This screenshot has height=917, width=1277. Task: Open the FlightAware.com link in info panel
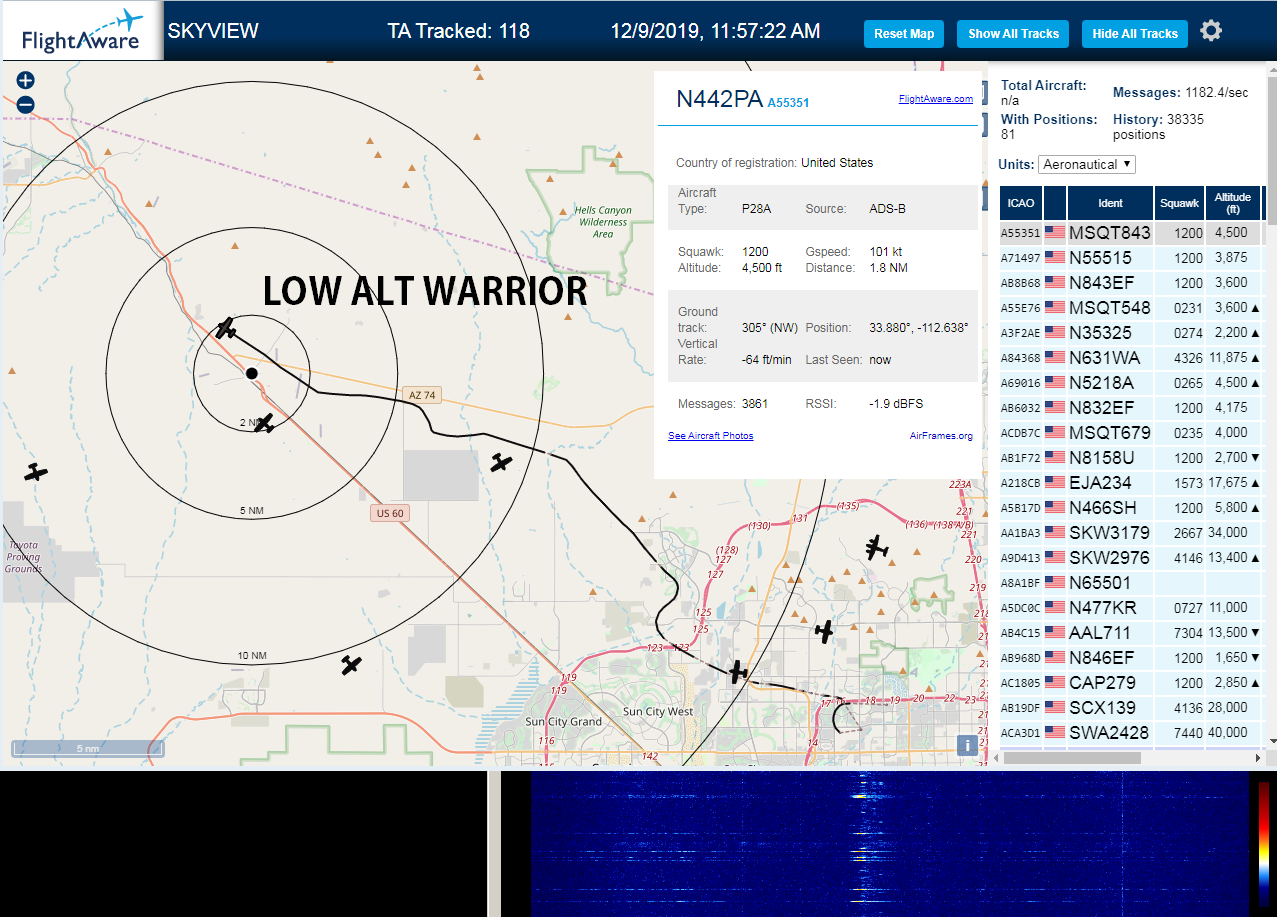[935, 99]
